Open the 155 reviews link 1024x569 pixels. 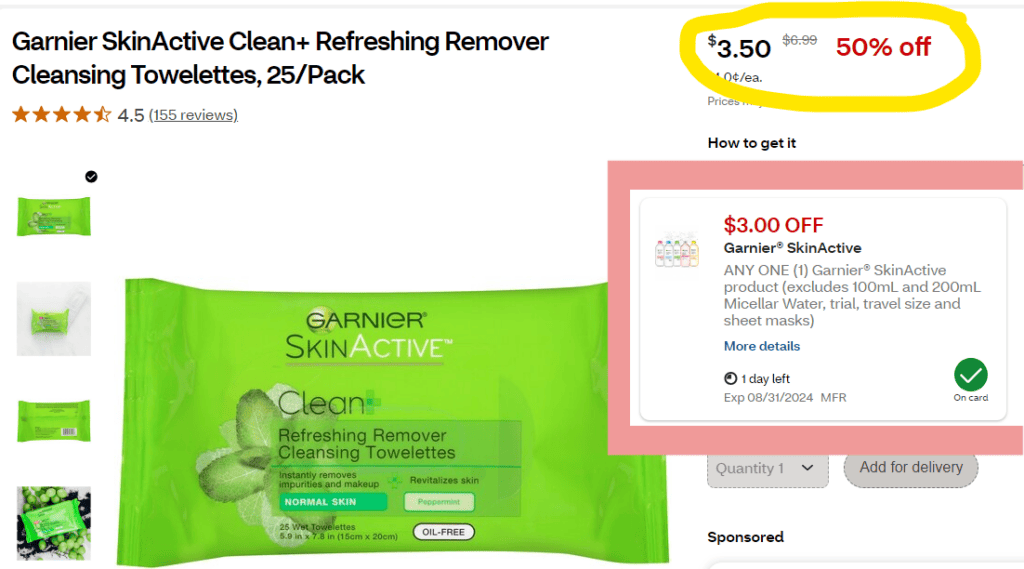pos(193,115)
